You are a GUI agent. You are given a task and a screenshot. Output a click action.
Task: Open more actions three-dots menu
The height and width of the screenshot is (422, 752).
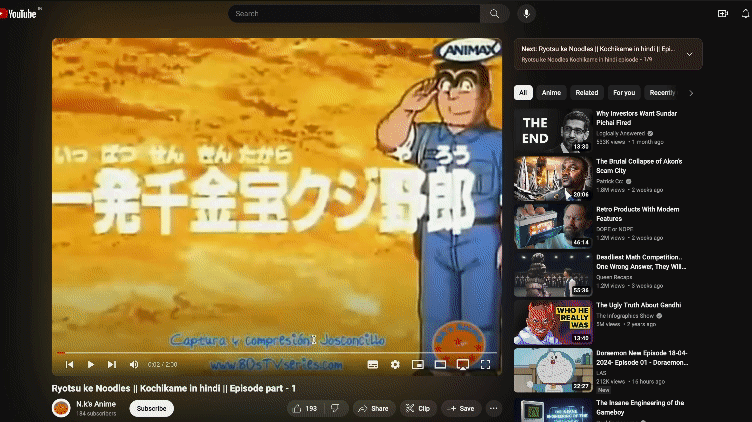pyautogui.click(x=494, y=409)
